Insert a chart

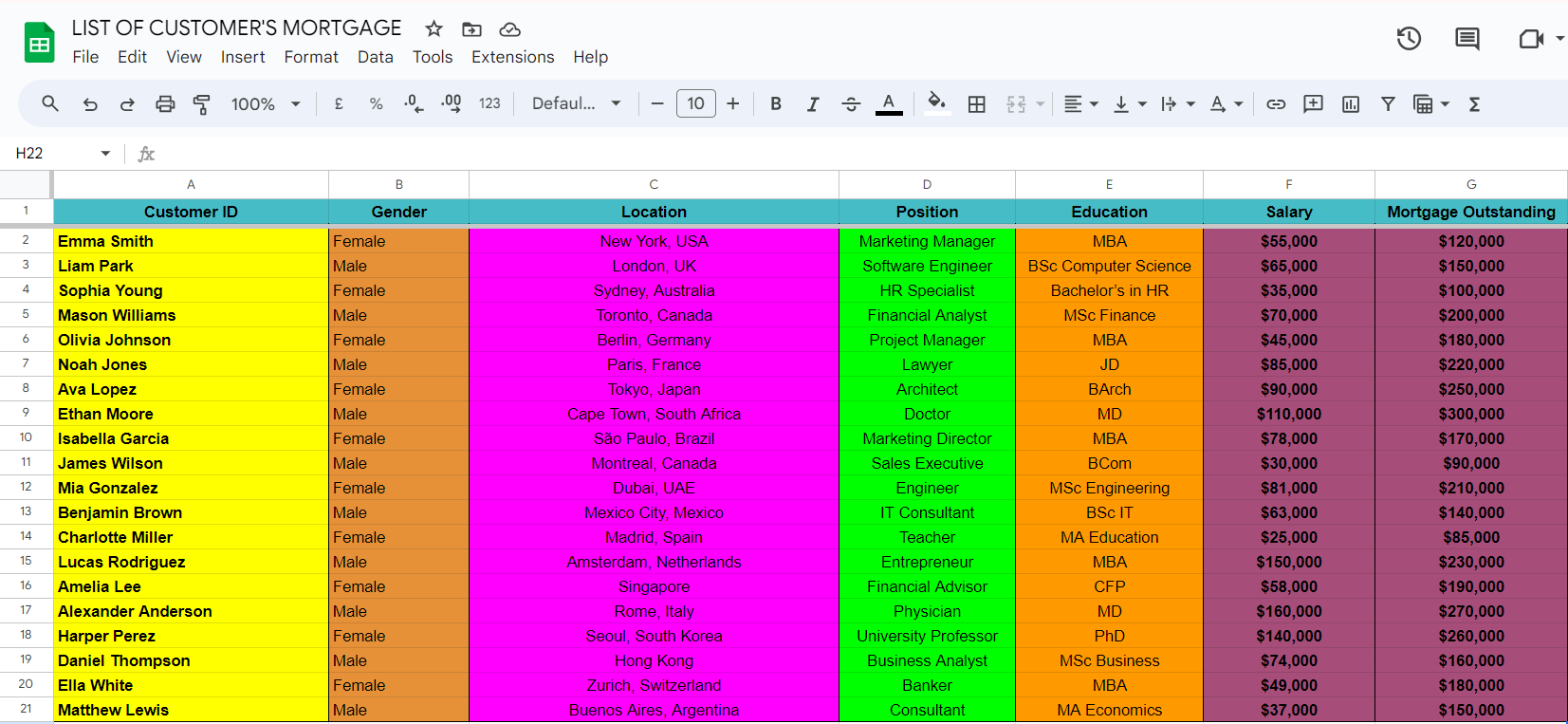1351,104
